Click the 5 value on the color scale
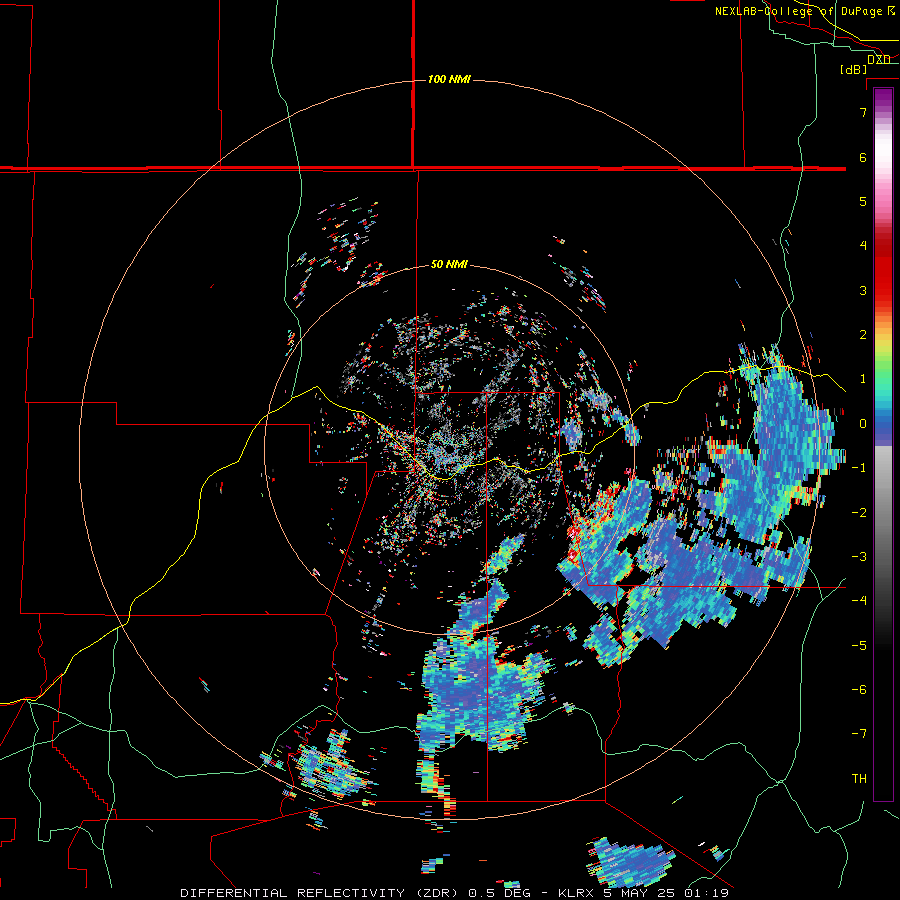Image resolution: width=900 pixels, height=900 pixels. (863, 201)
